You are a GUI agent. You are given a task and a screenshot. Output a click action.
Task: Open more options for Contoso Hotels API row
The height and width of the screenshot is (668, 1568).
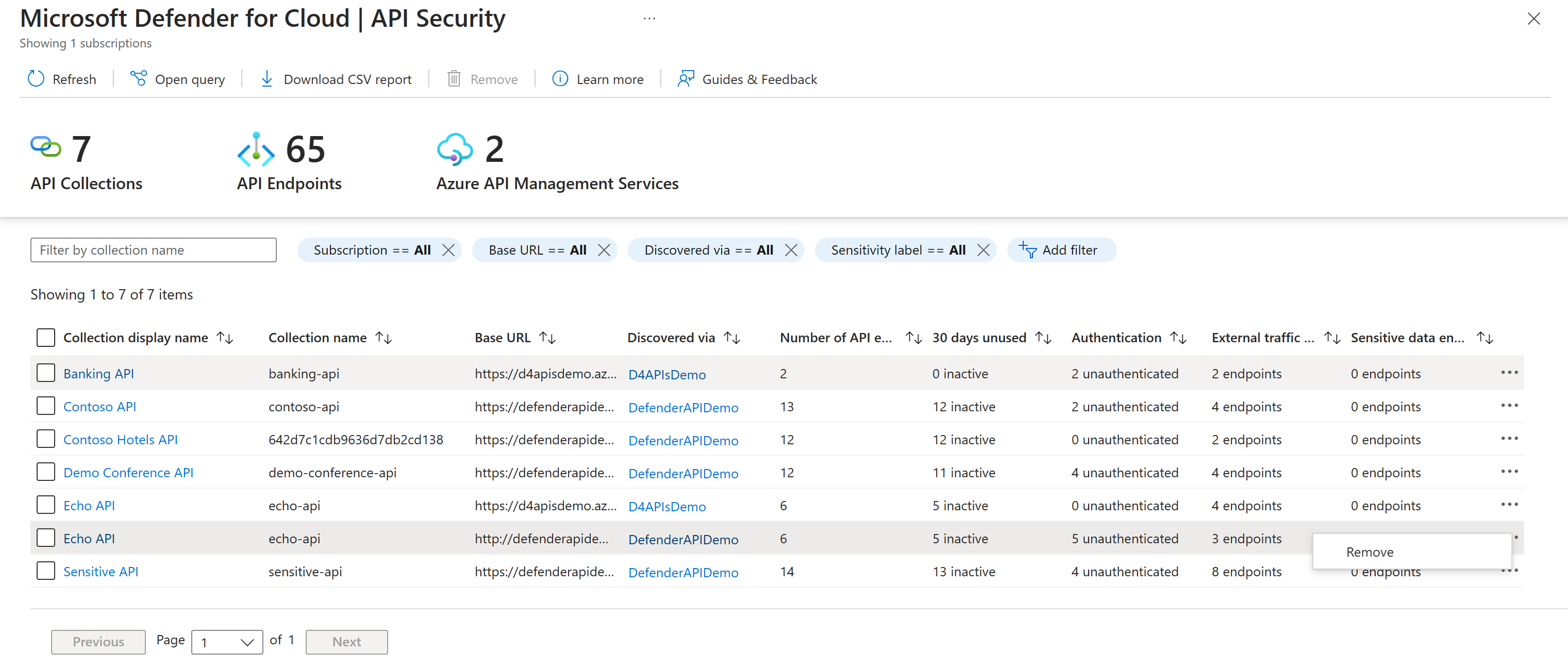[1510, 439]
